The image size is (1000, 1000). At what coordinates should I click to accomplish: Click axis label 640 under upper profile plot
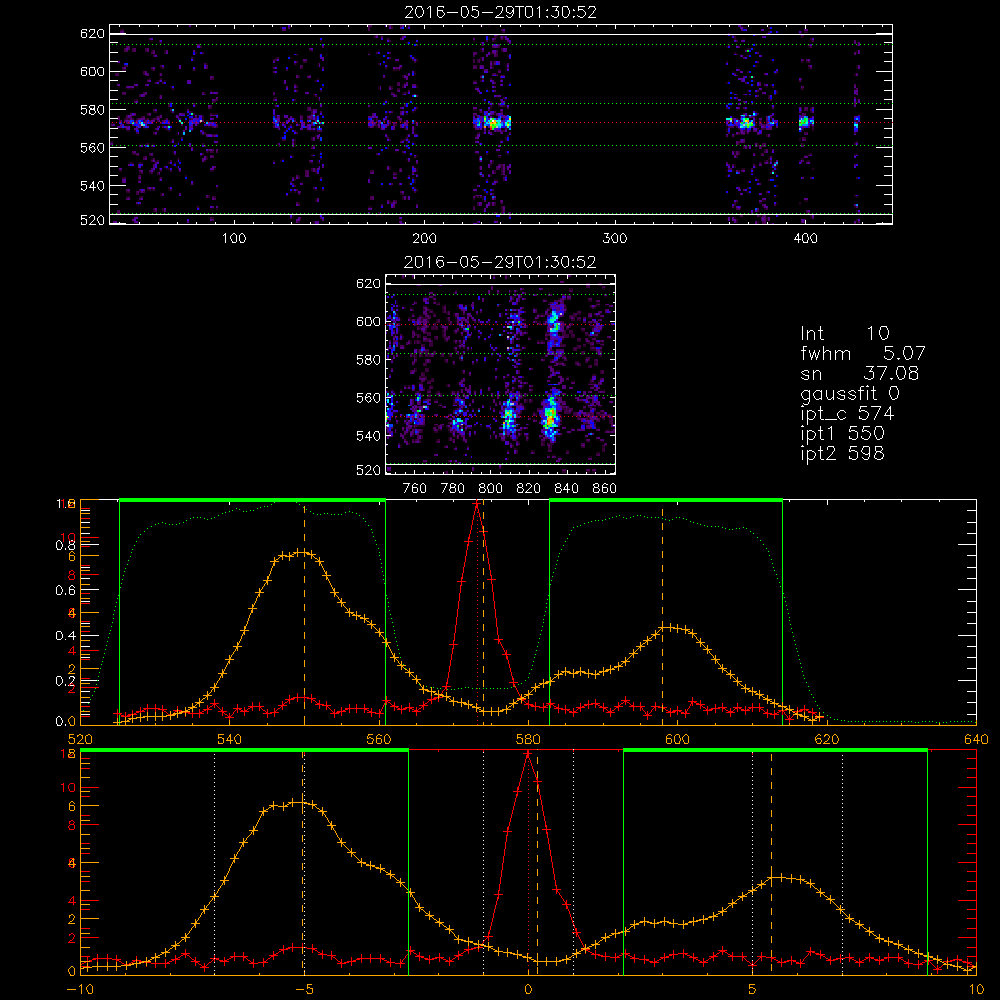(976, 739)
